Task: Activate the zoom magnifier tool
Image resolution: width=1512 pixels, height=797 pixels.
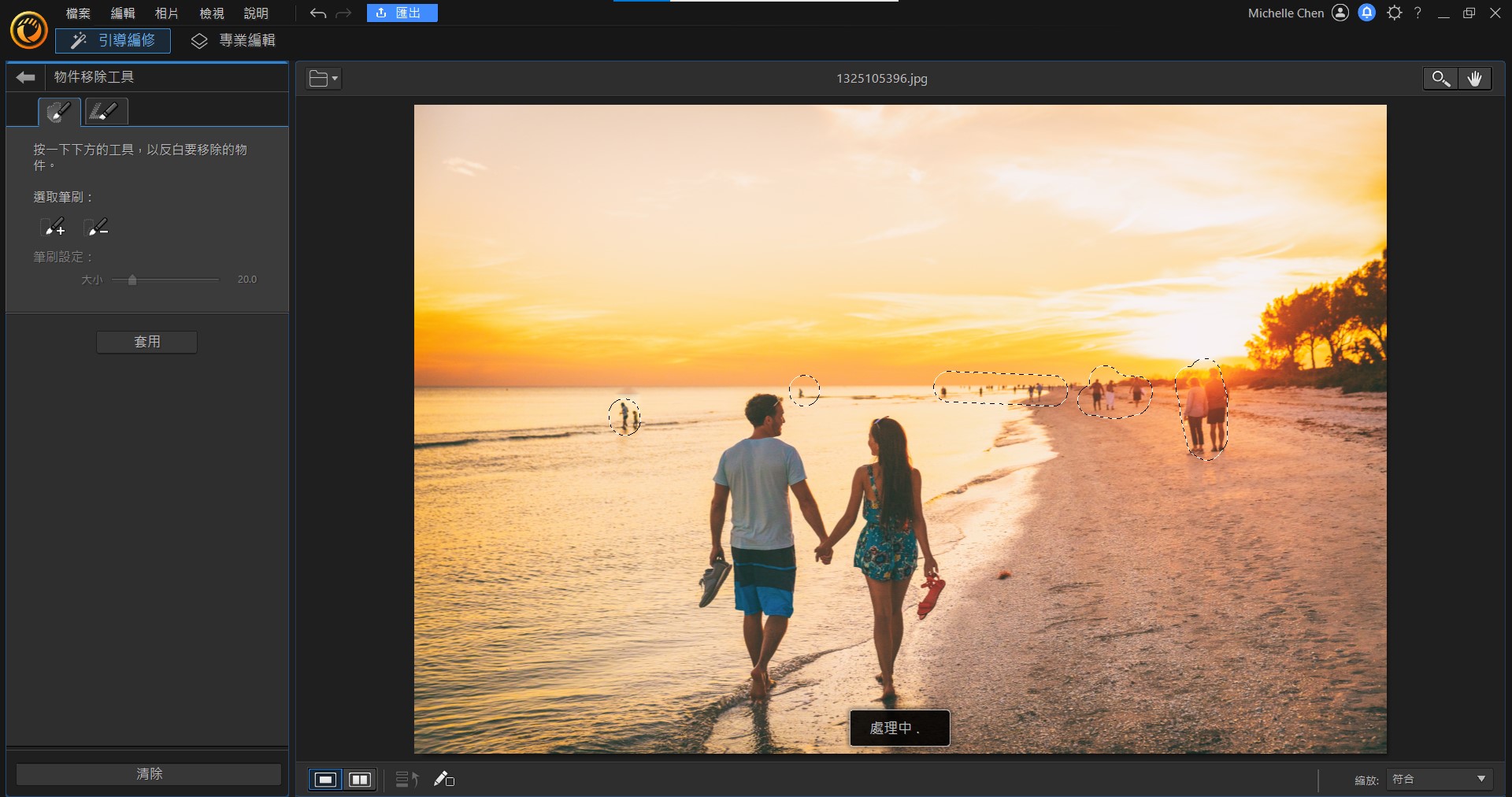Action: coord(1440,79)
